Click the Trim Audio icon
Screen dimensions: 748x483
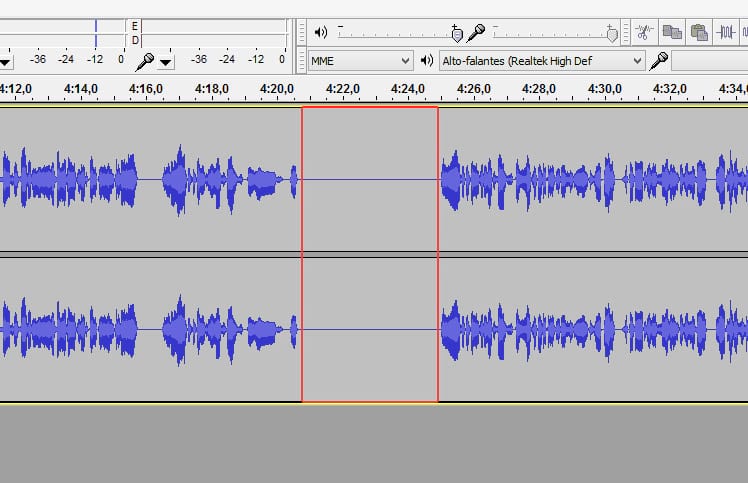[x=726, y=32]
